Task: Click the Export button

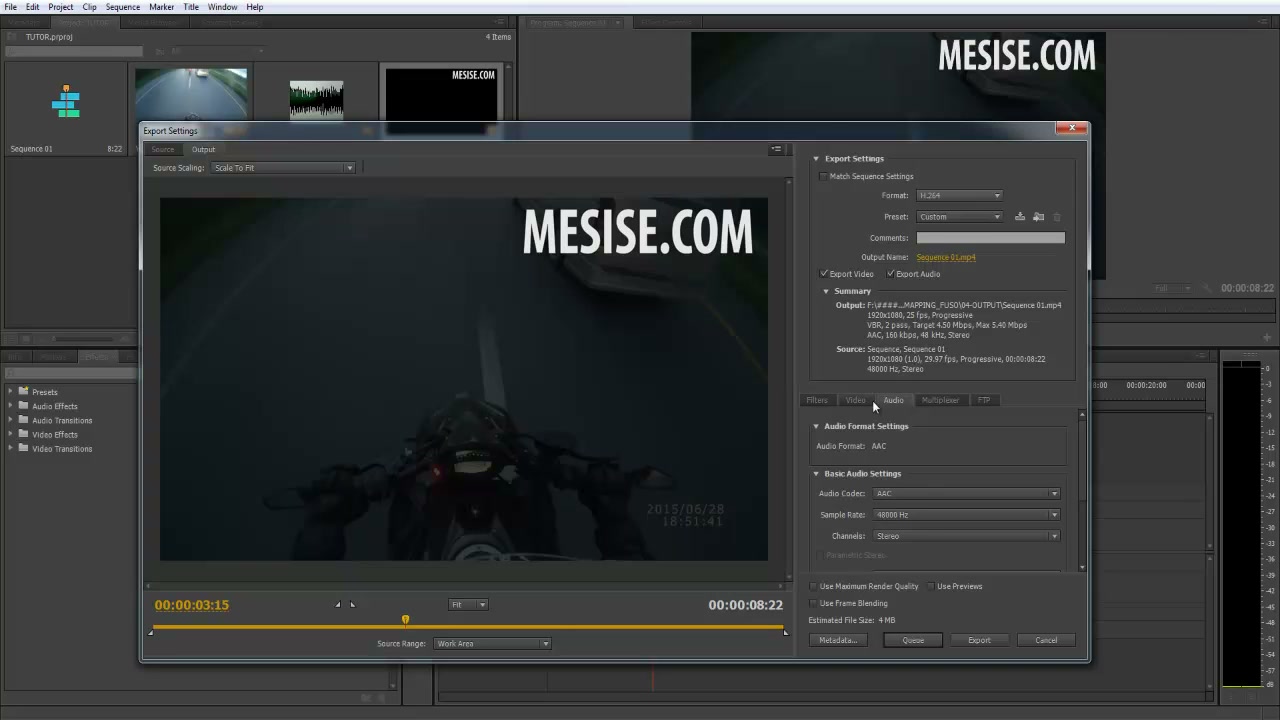Action: click(979, 640)
